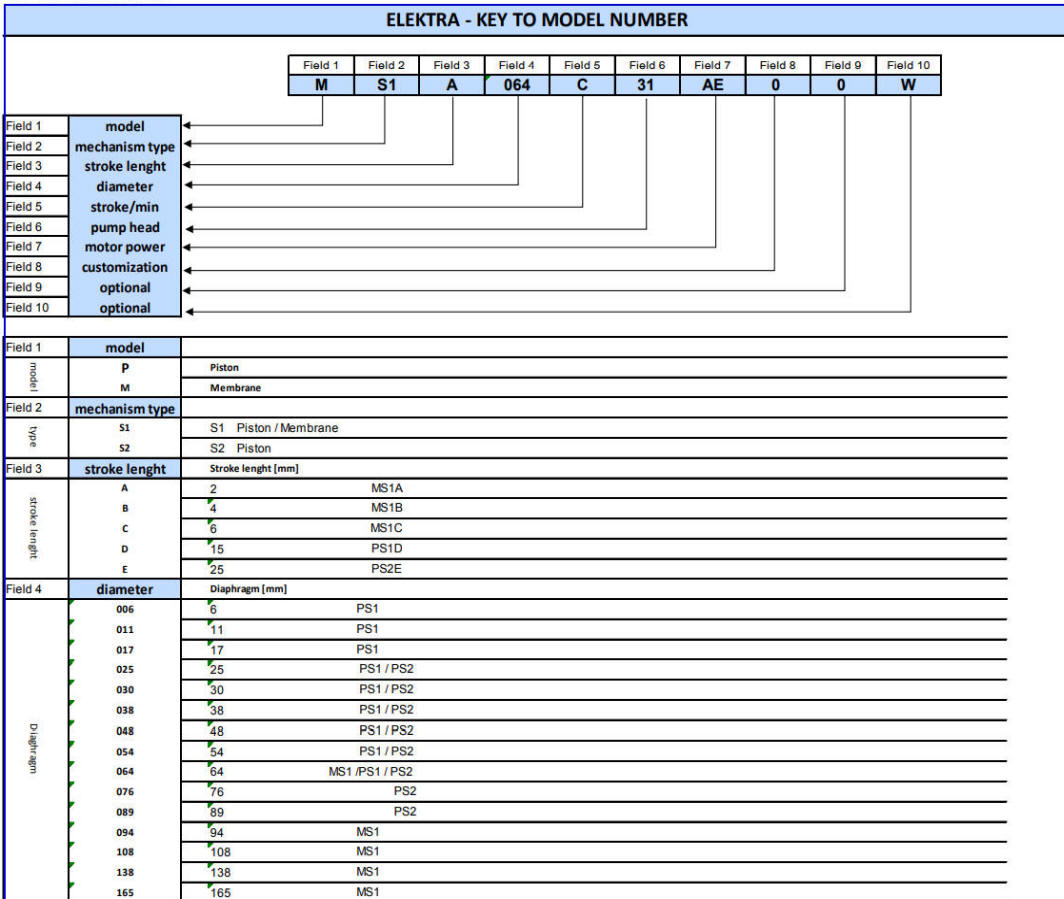Select the MS1B stroke length entry
The width and height of the screenshot is (1064, 899).
[387, 508]
